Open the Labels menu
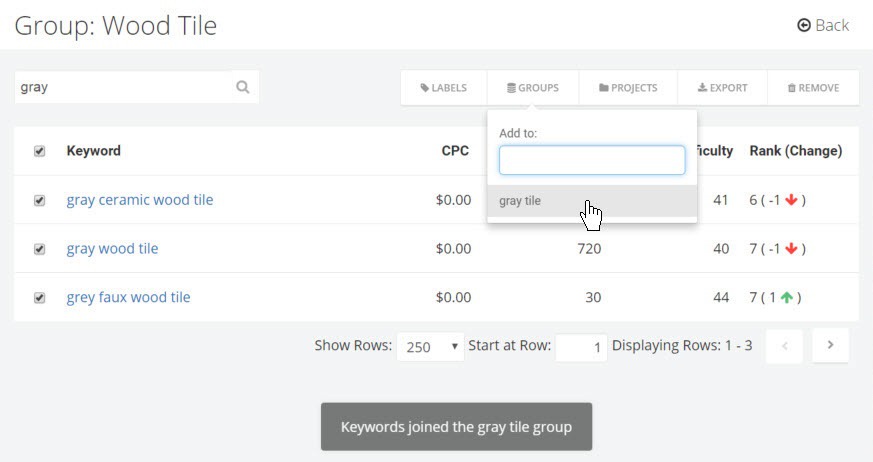The height and width of the screenshot is (462, 873). click(444, 87)
